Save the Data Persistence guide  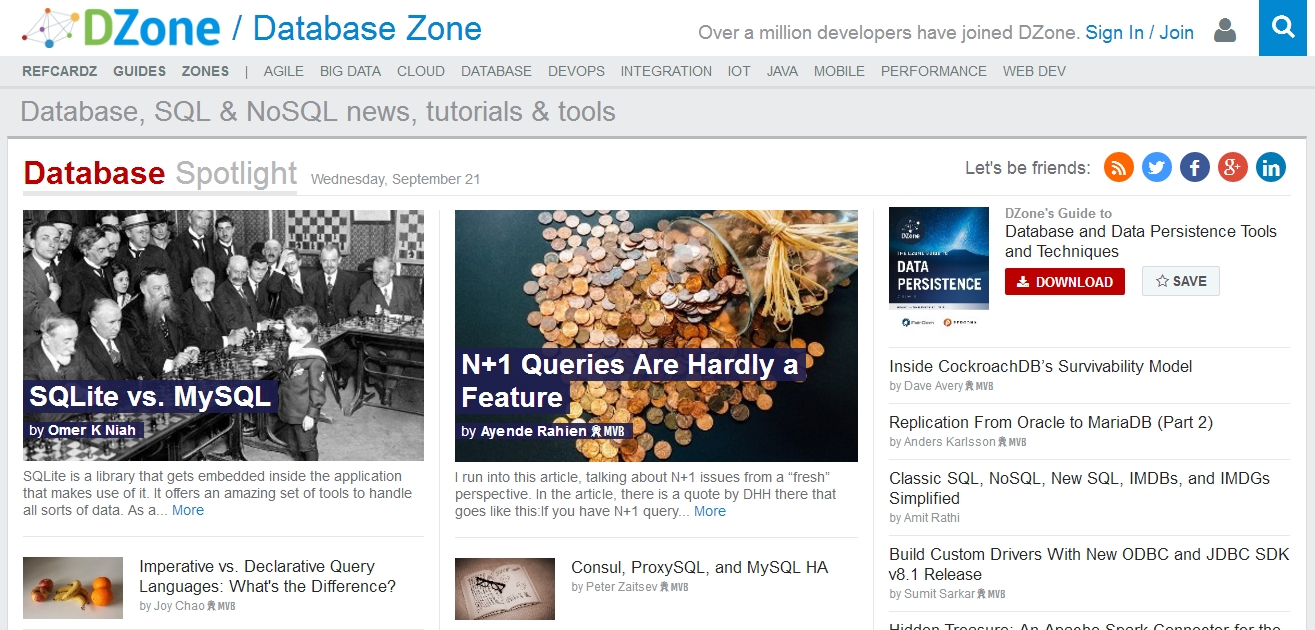pyautogui.click(x=1181, y=282)
